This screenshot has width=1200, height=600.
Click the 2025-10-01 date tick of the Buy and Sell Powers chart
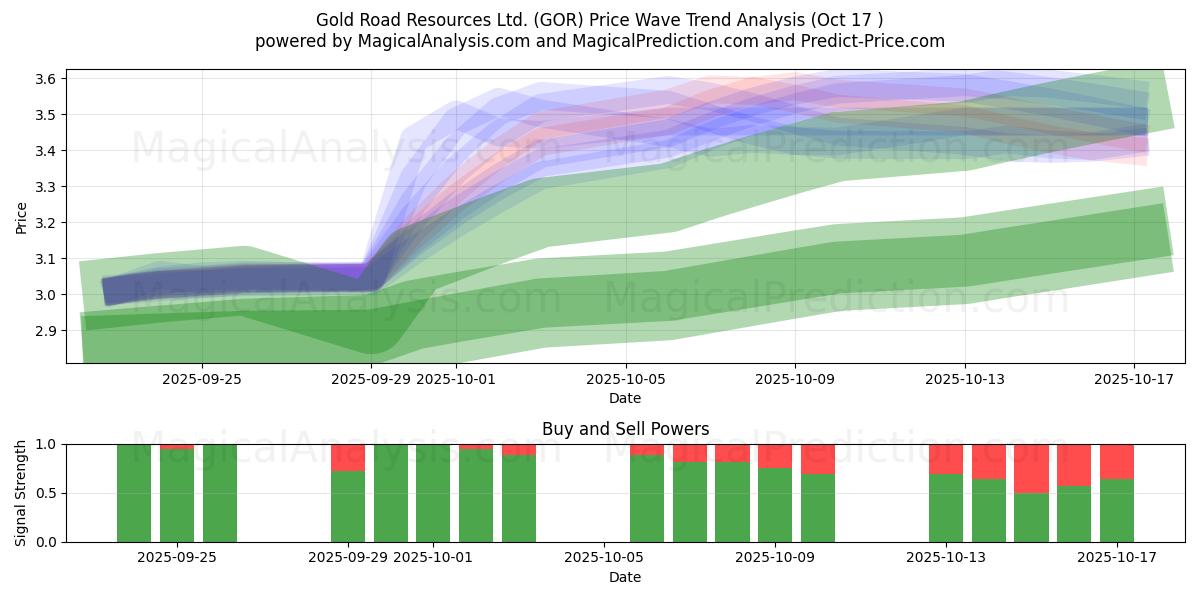tap(434, 558)
